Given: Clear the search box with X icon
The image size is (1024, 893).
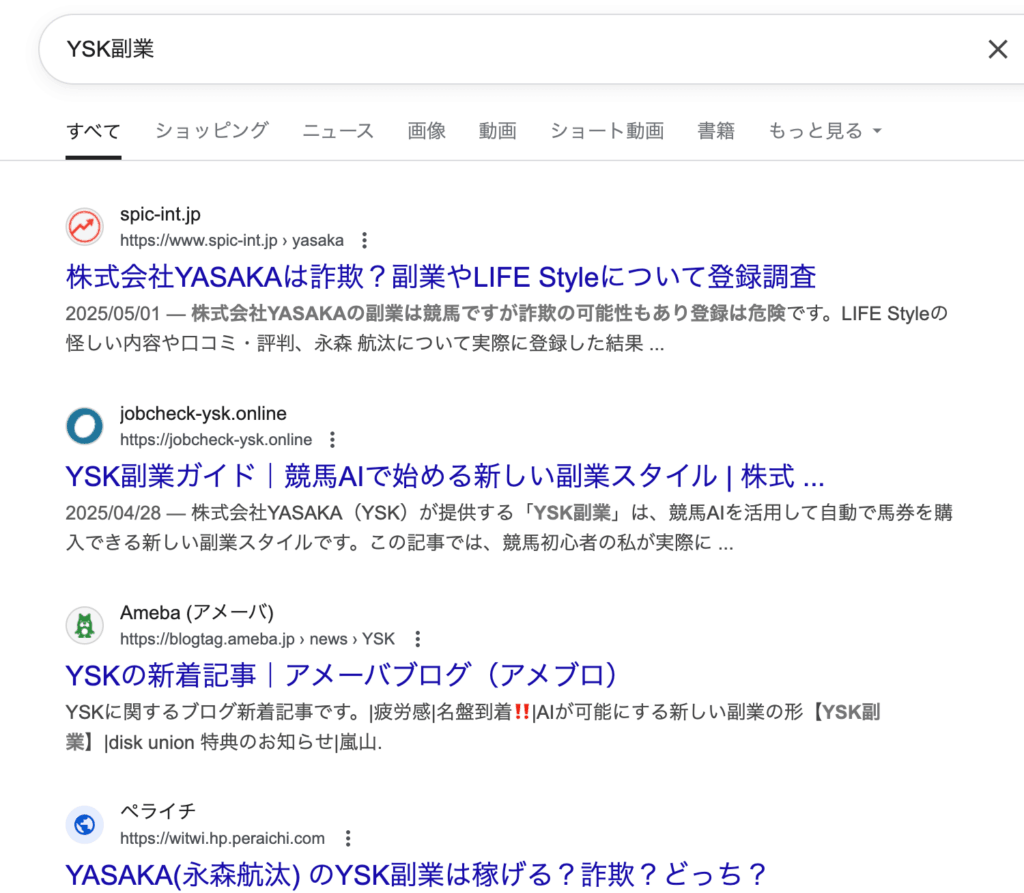Looking at the screenshot, I should (x=997, y=49).
